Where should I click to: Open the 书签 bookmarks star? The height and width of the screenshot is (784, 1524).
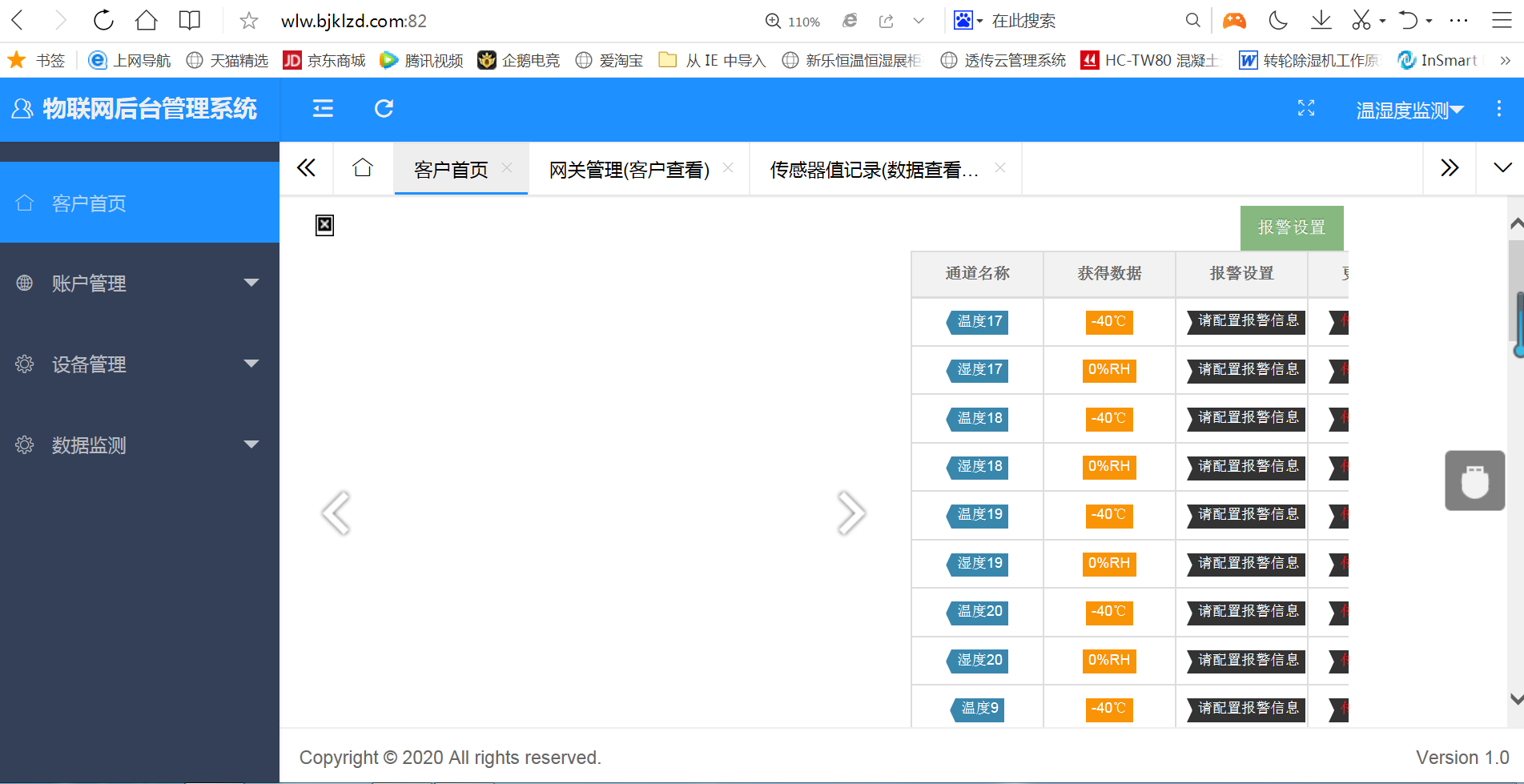click(36, 60)
